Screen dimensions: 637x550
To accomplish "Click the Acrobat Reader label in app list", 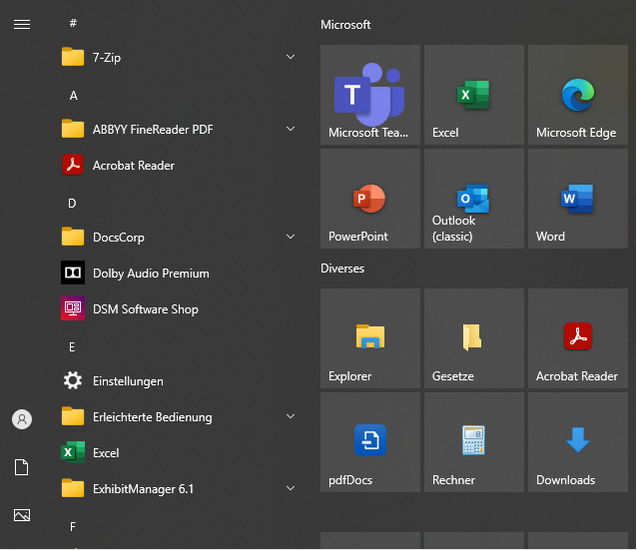I will click(134, 165).
